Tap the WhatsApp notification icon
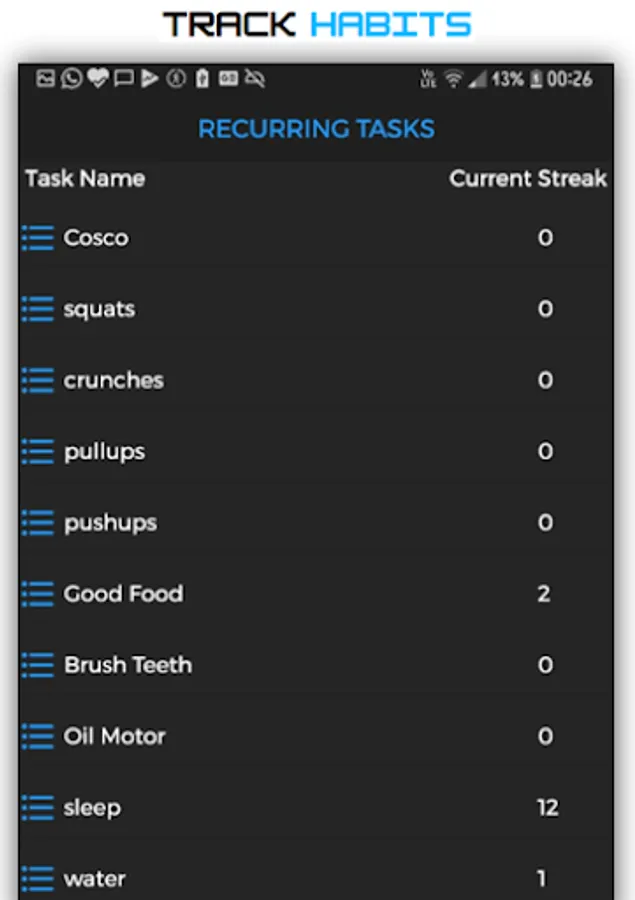This screenshot has width=635, height=900. [71, 79]
